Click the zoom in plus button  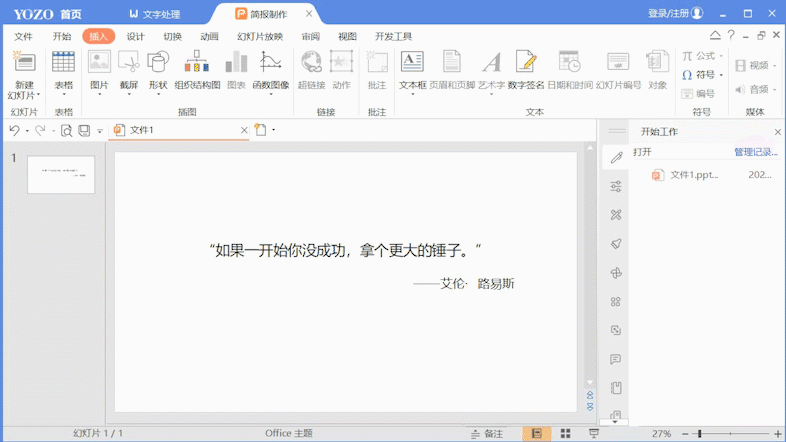click(x=778, y=433)
